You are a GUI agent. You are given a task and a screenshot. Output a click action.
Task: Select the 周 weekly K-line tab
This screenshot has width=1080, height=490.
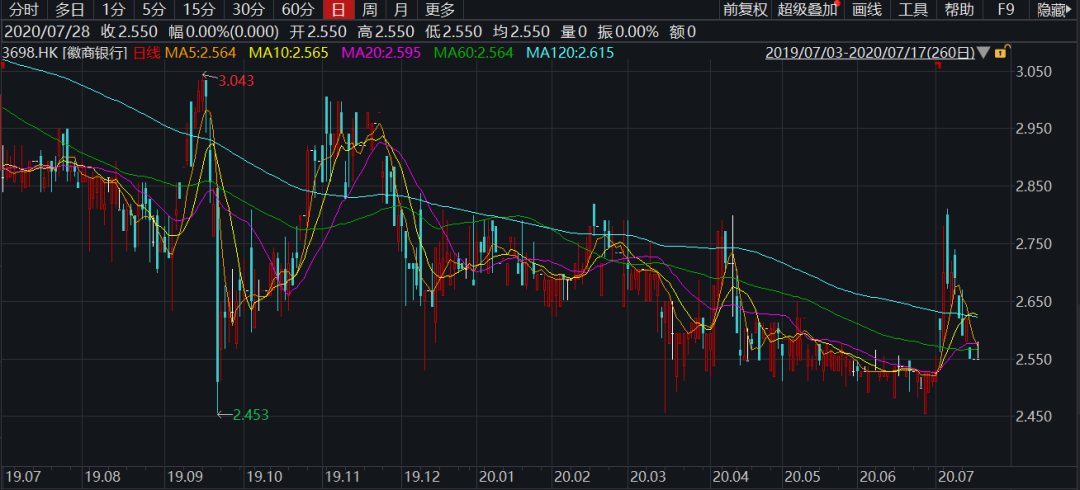tap(369, 10)
